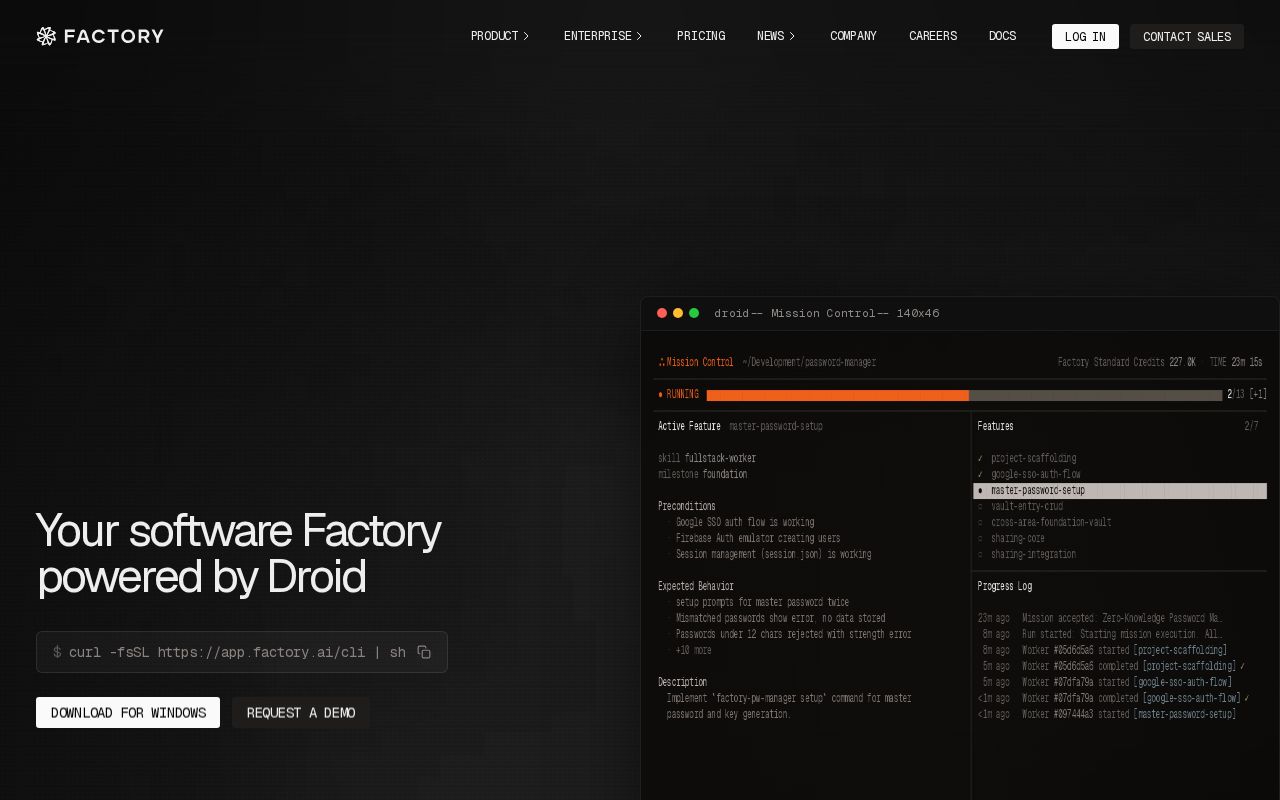The height and width of the screenshot is (800, 1280).
Task: Select the sharing-core feature row
Action: [x=1120, y=538]
